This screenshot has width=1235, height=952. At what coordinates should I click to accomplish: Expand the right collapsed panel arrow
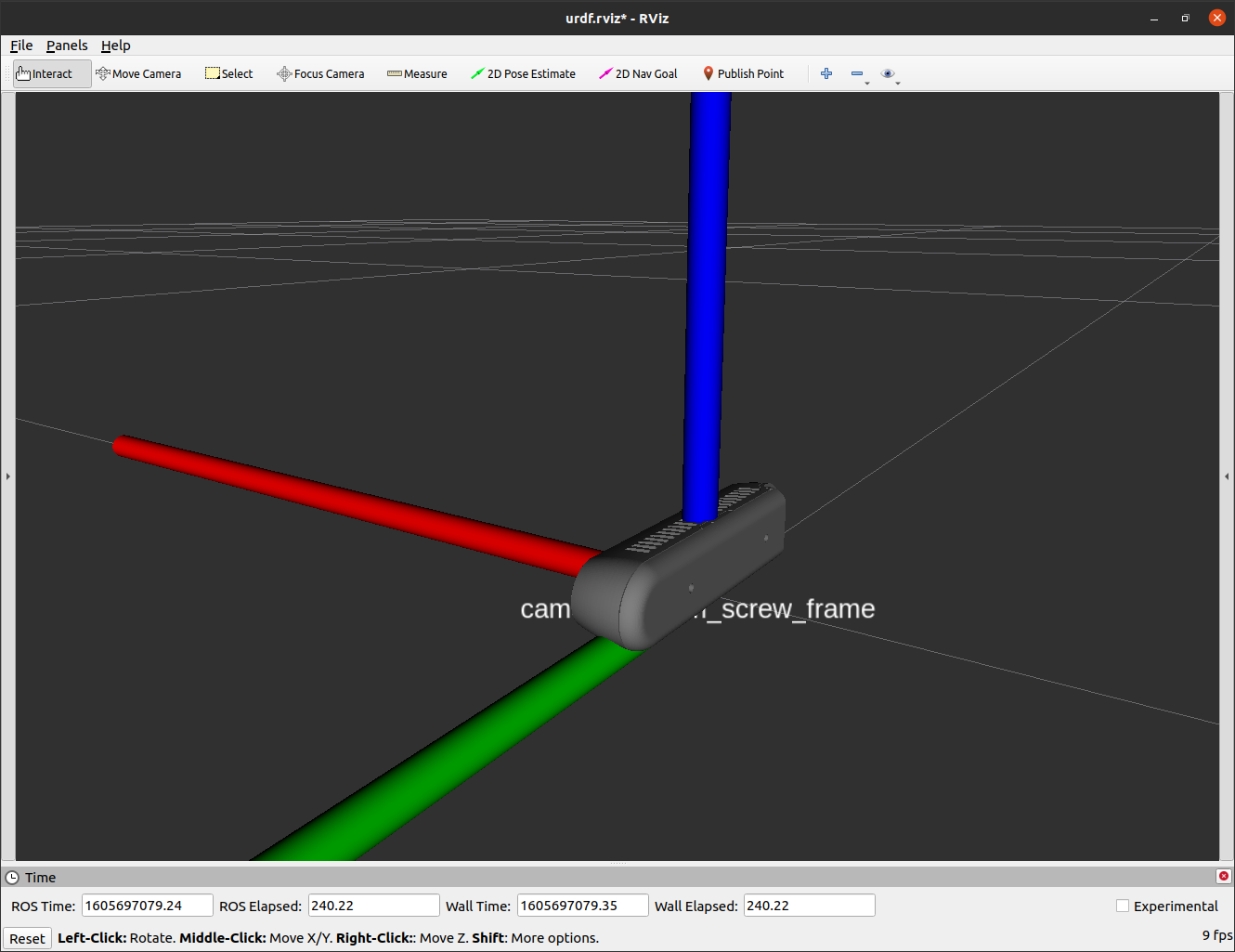[1228, 476]
